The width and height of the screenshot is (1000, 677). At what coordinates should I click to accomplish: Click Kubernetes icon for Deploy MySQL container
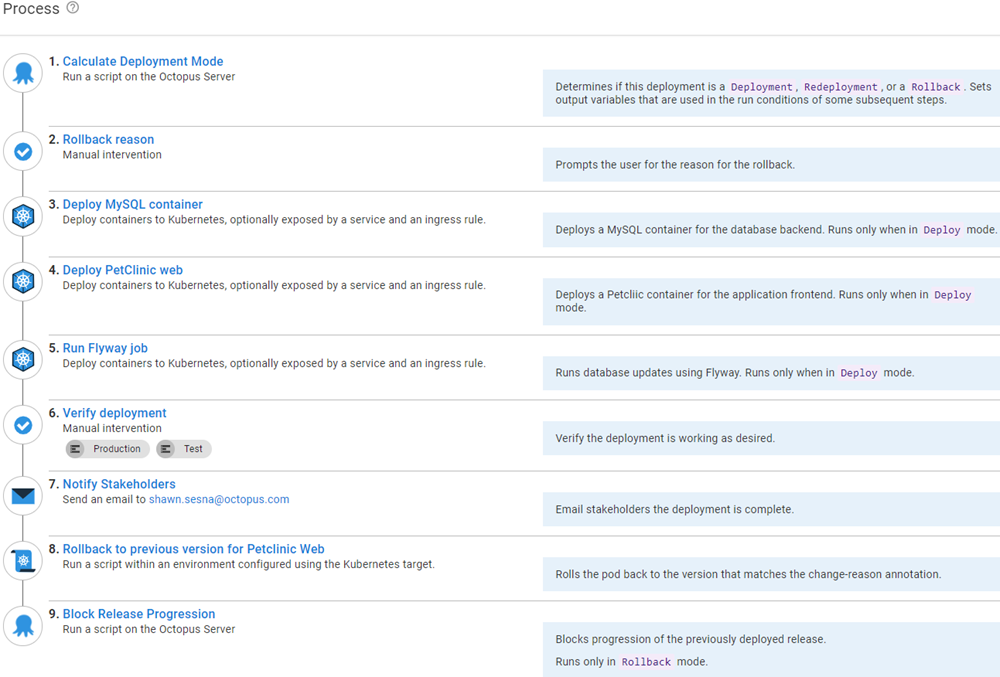click(x=23, y=216)
